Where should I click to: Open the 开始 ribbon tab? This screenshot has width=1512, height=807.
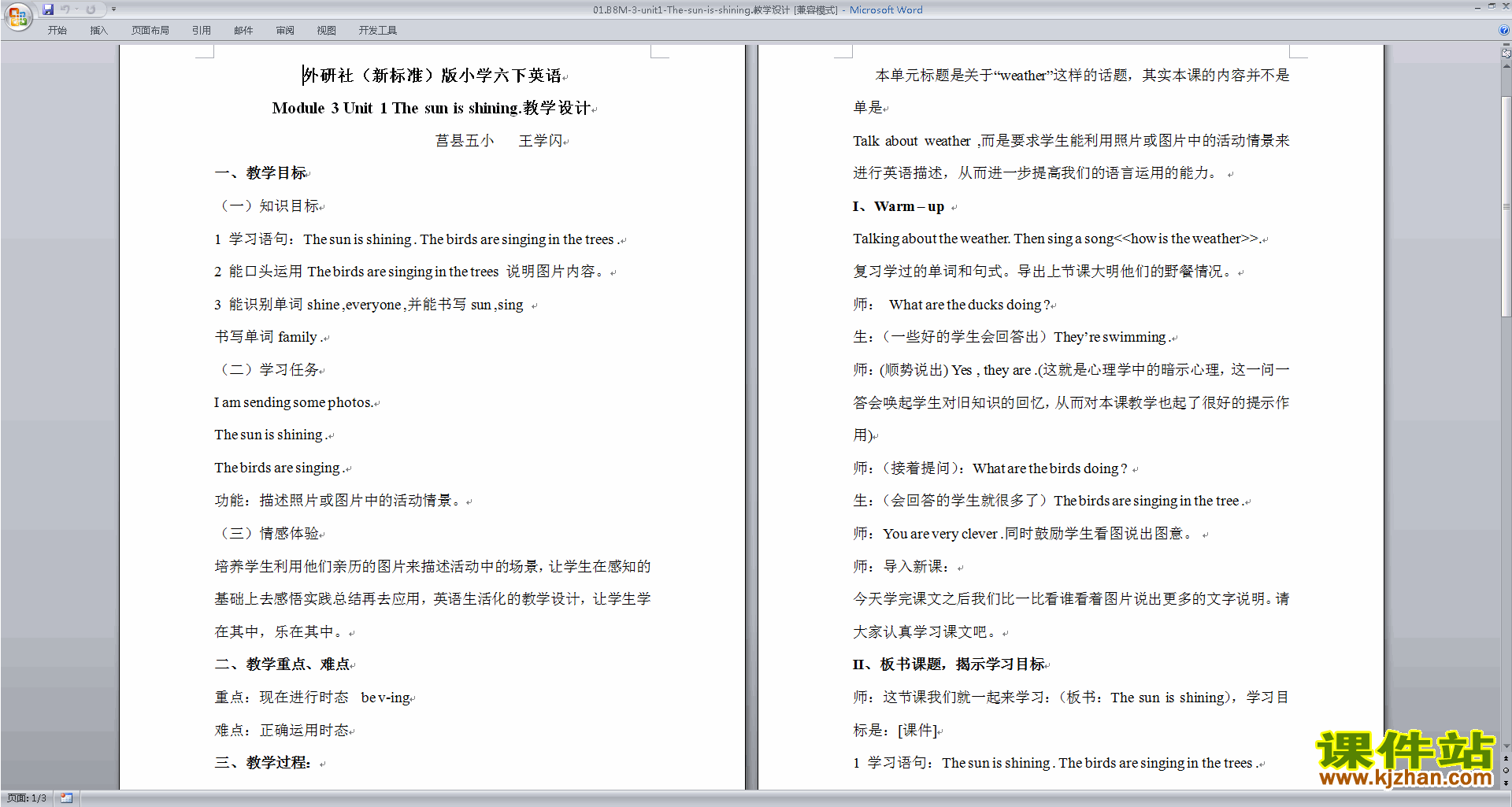(57, 30)
